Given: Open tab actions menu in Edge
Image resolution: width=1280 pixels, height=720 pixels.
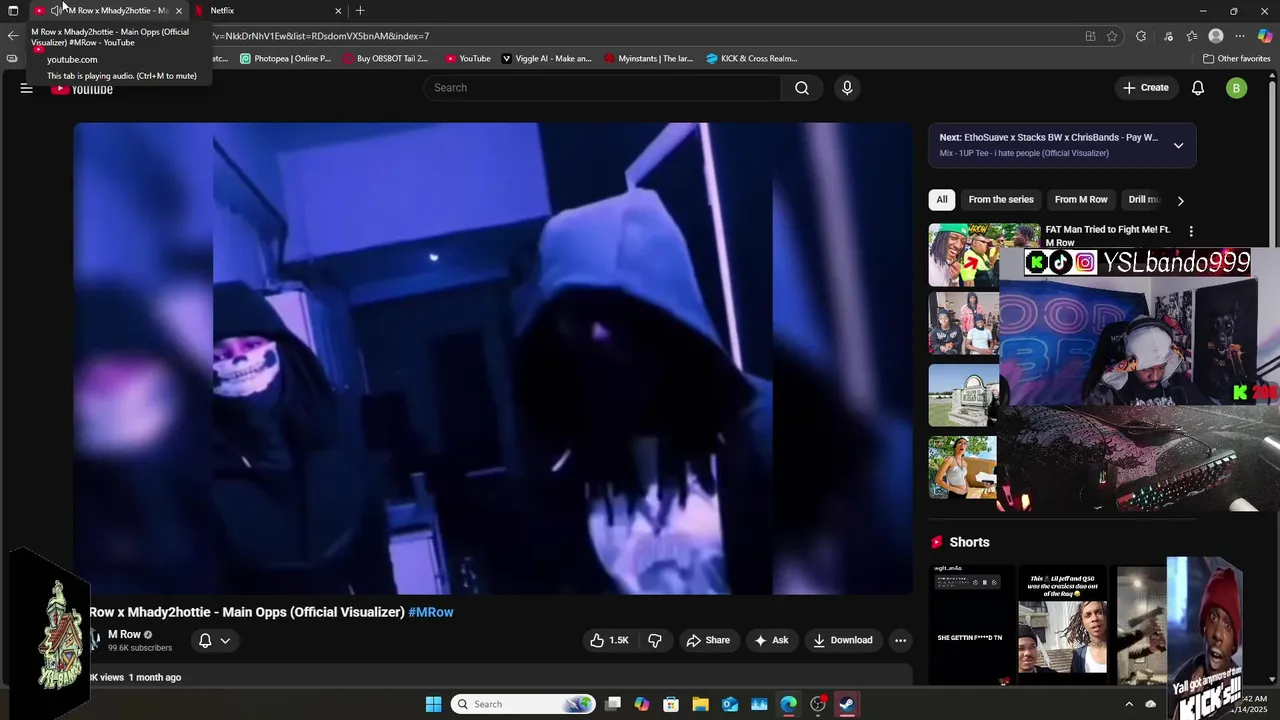Looking at the screenshot, I should (13, 11).
